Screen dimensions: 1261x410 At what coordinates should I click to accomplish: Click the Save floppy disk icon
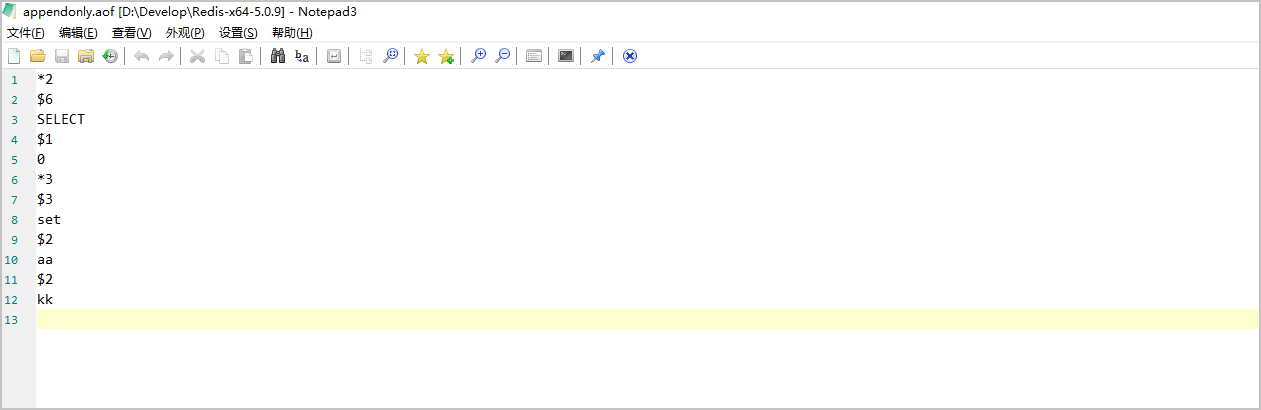(62, 56)
